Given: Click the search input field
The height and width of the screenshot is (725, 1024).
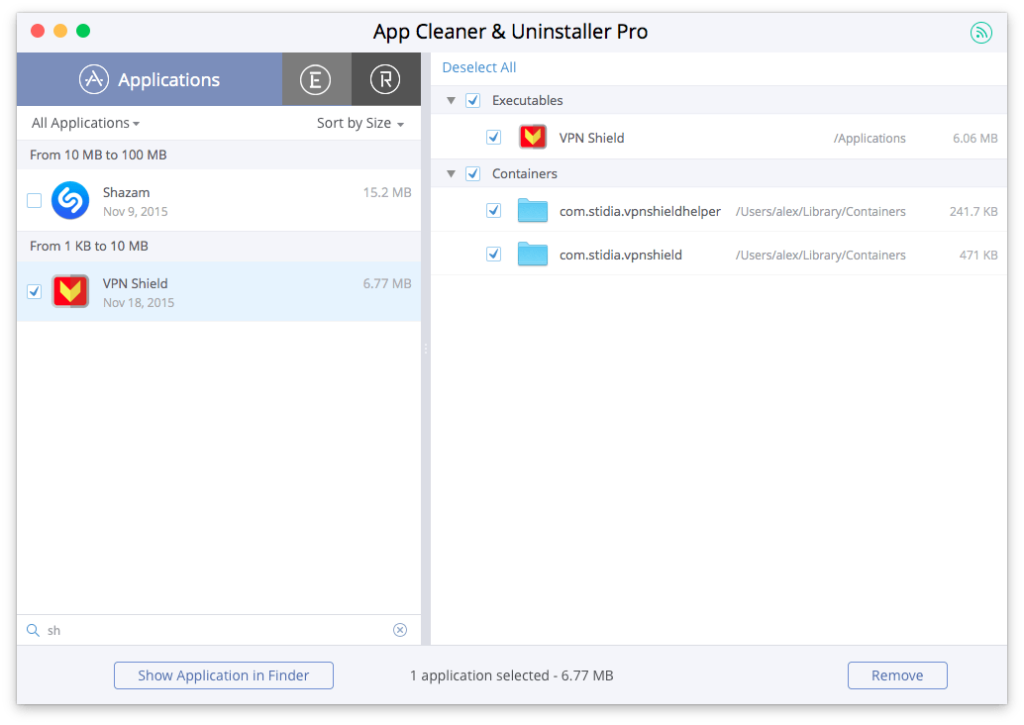Looking at the screenshot, I should coord(219,630).
